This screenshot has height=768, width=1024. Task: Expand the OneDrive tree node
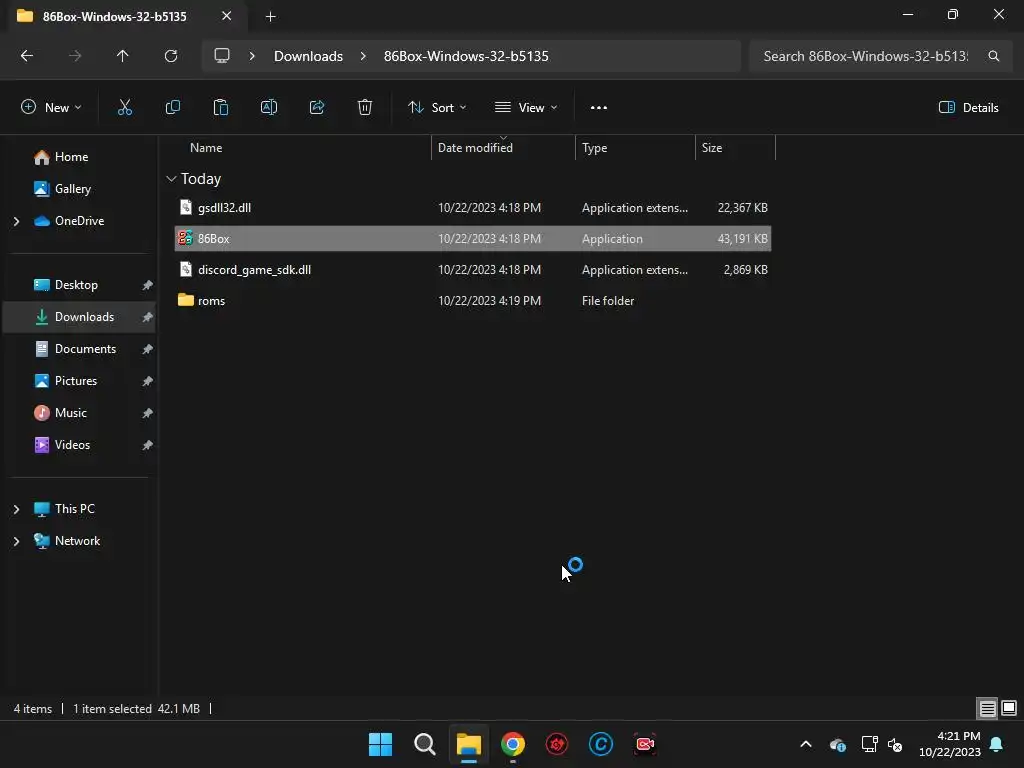16,221
